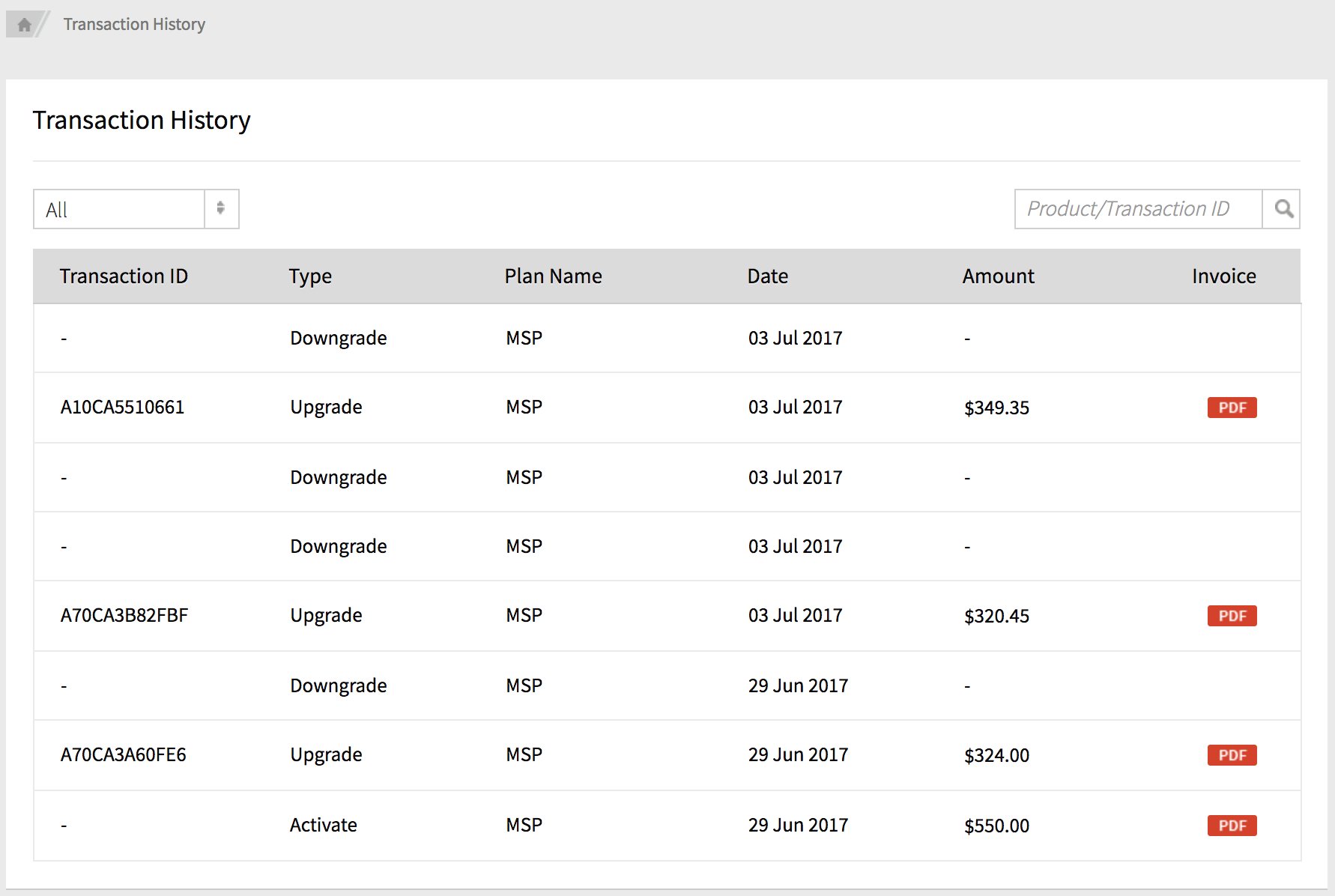The height and width of the screenshot is (896, 1335).
Task: Download PDF invoice for A70CA3B82FBF
Action: click(x=1232, y=616)
